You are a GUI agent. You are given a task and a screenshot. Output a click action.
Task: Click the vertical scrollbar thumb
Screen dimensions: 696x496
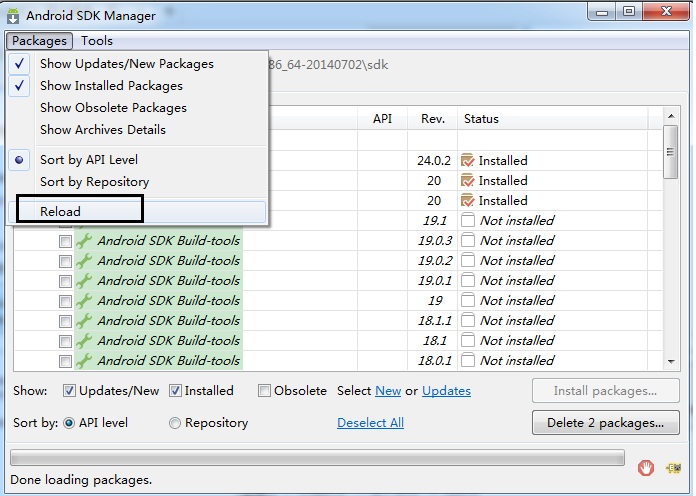point(671,152)
